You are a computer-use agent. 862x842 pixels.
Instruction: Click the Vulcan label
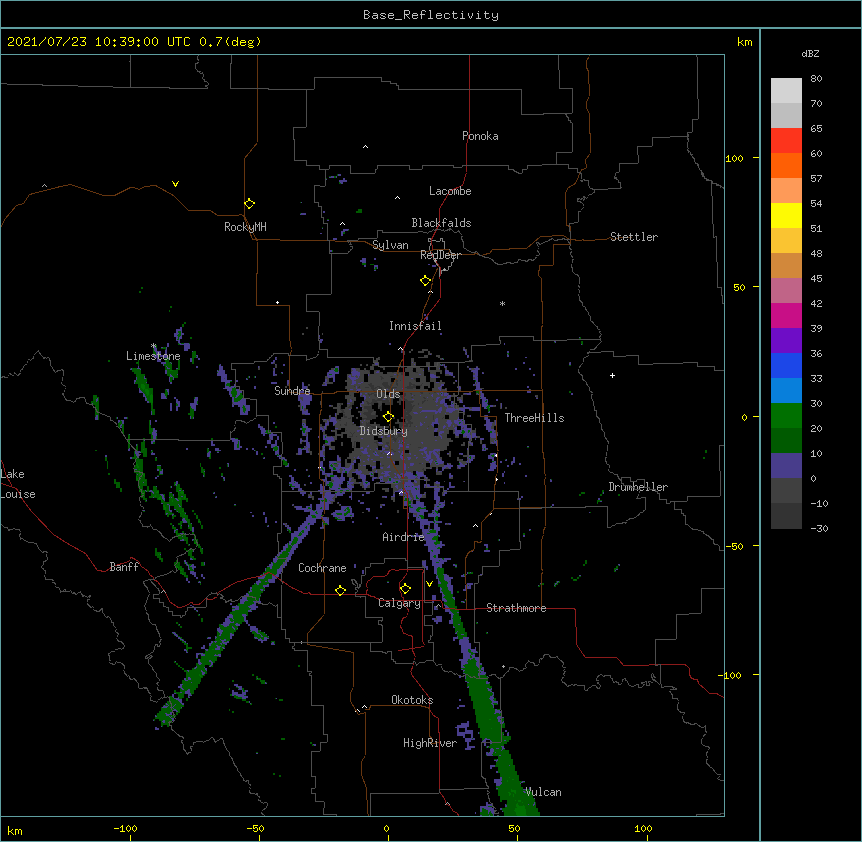coord(543,792)
